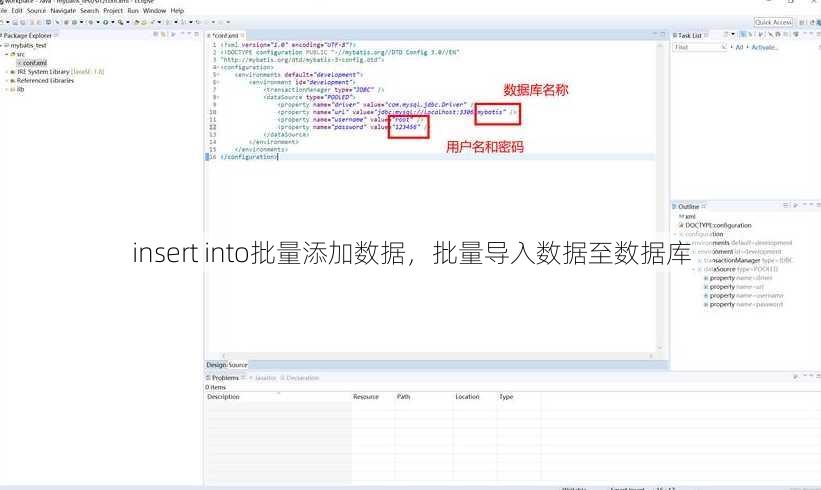Switch to the Source editor tab
Image resolution: width=821 pixels, height=490 pixels.
click(x=238, y=365)
